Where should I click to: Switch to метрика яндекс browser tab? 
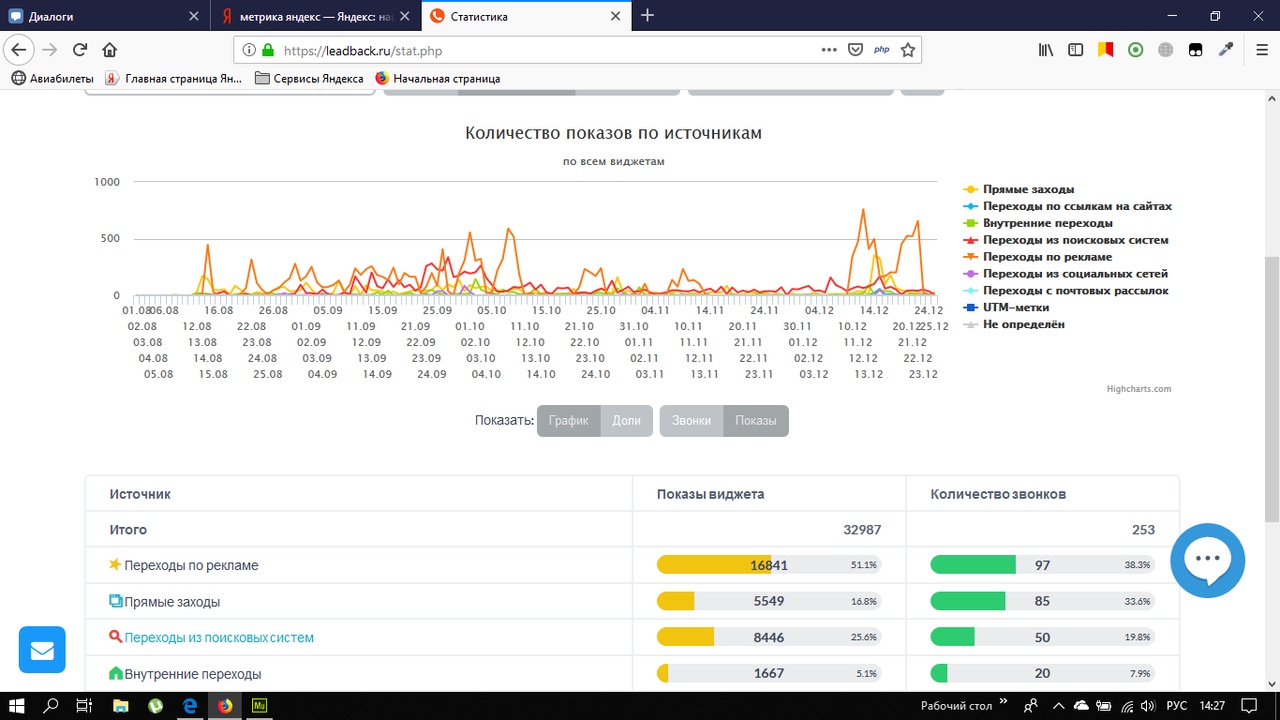tap(315, 16)
